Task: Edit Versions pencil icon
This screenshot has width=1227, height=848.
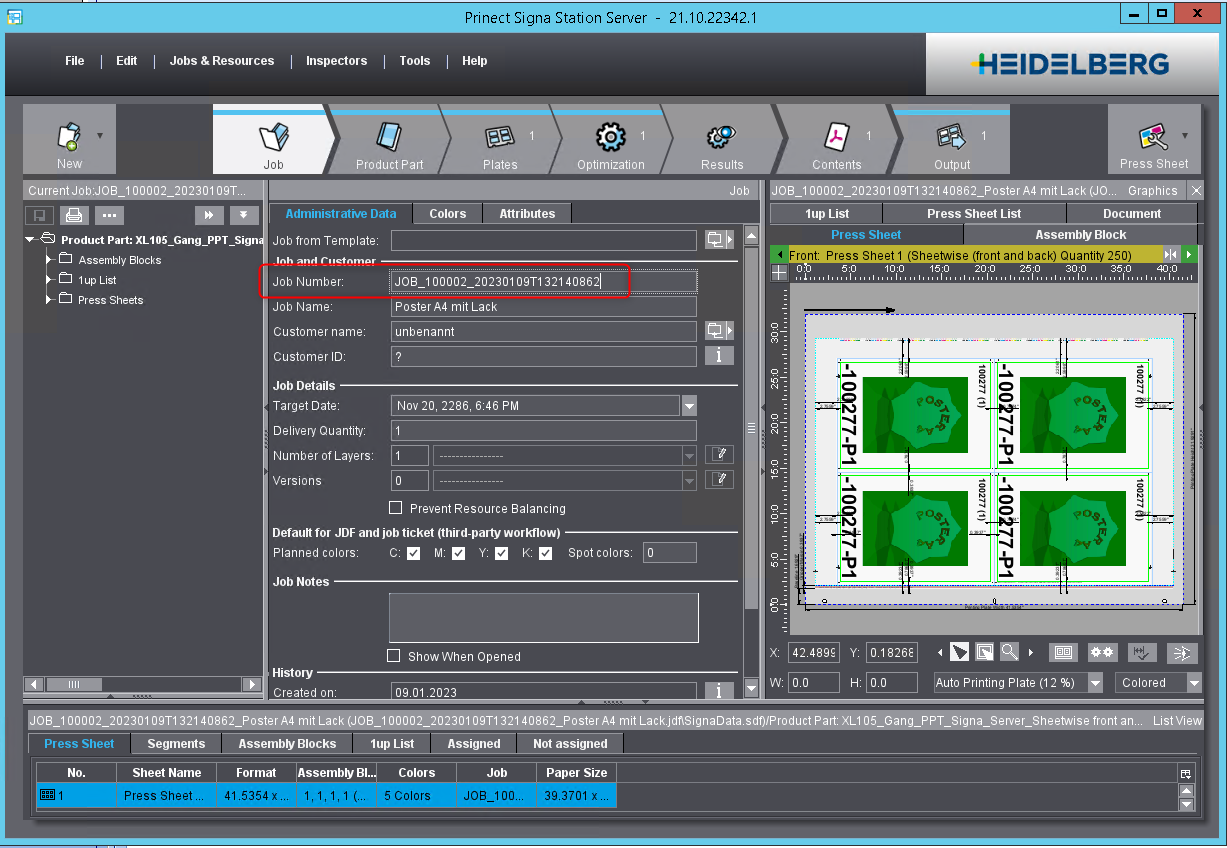Action: click(x=719, y=480)
